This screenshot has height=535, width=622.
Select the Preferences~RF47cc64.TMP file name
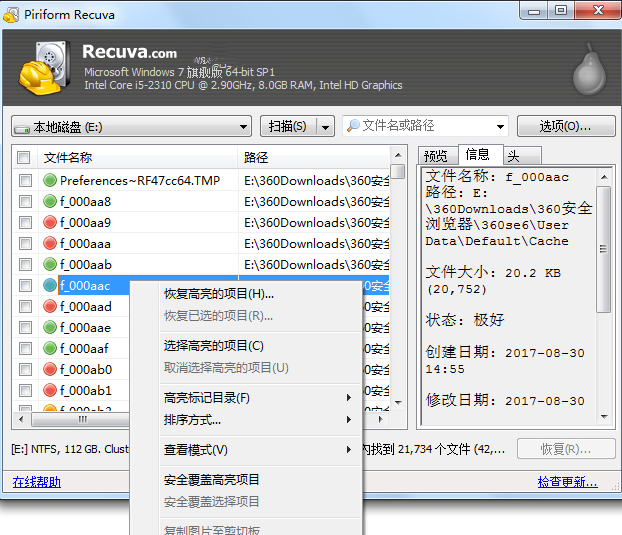tap(140, 181)
